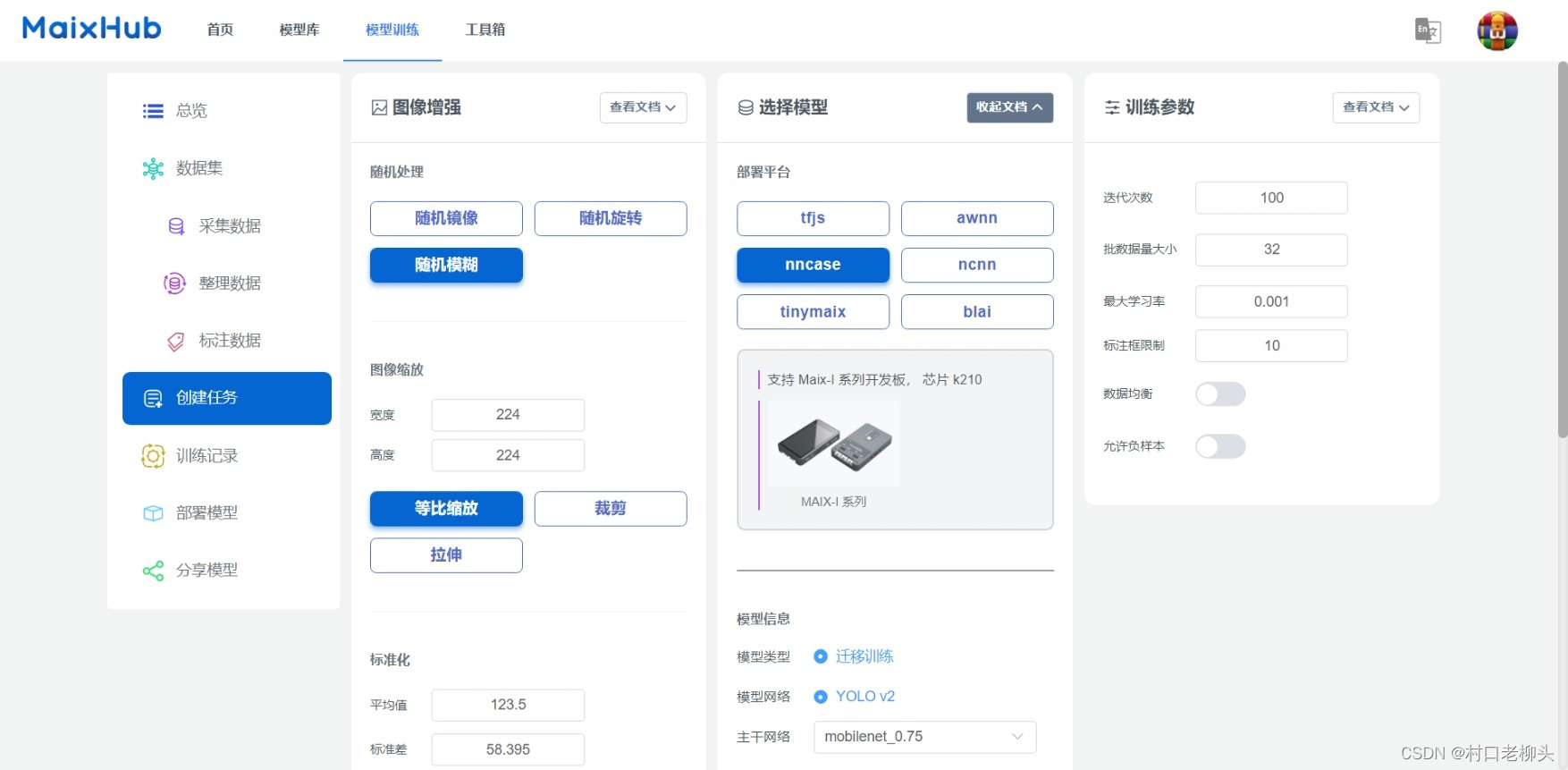Click the 选择模型 stack icon
Image resolution: width=1568 pixels, height=770 pixels.
(746, 107)
